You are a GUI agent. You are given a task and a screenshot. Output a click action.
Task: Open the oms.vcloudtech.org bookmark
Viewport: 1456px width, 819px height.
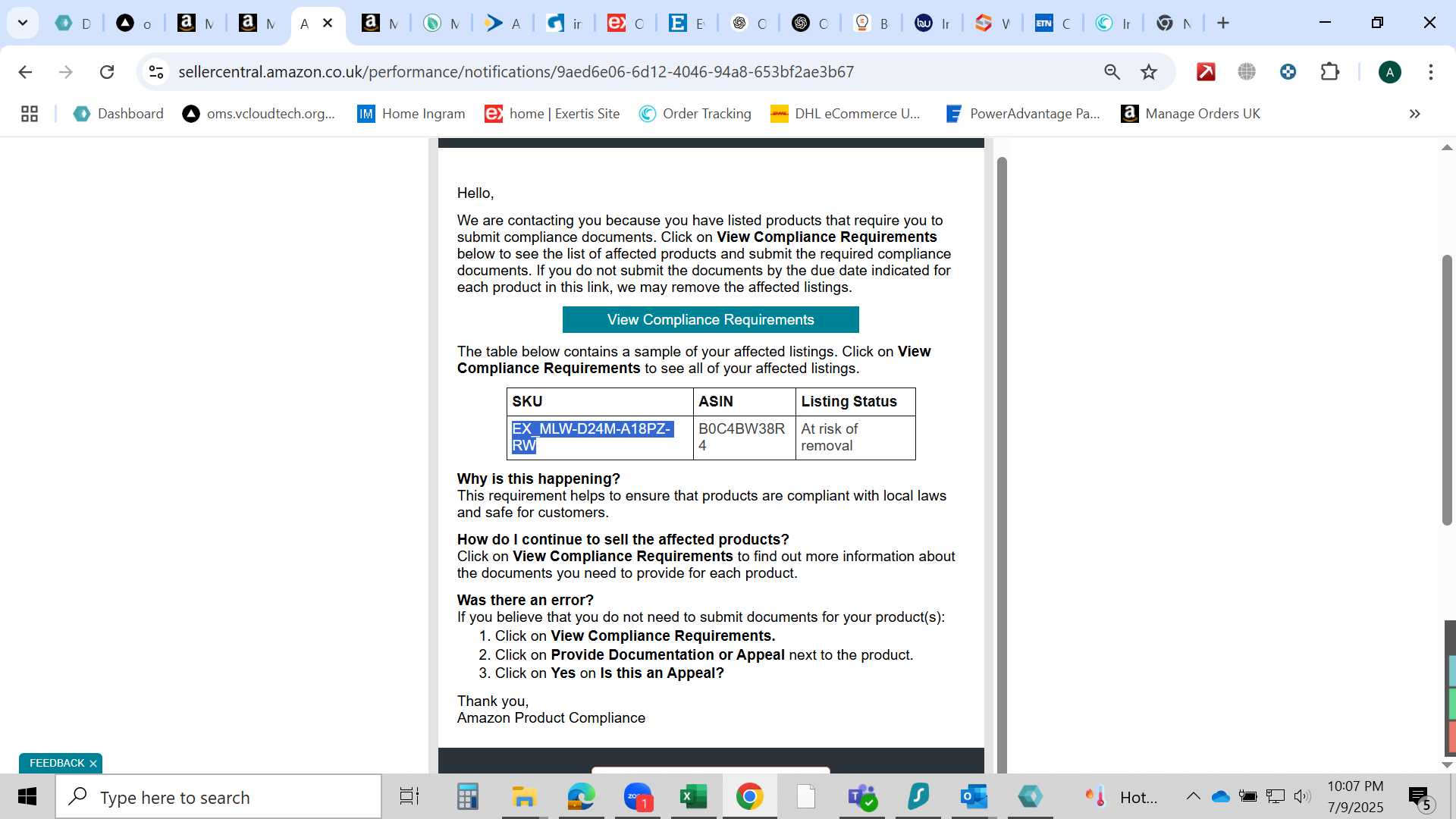pos(259,114)
